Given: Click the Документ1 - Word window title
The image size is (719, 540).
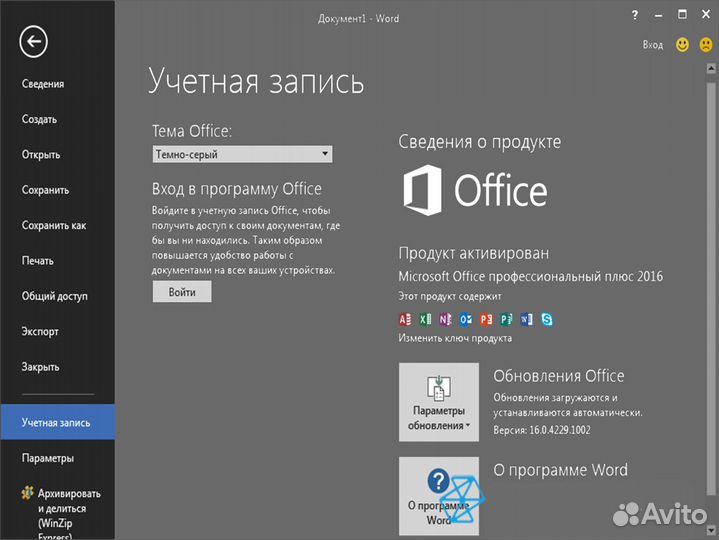Looking at the screenshot, I should click(x=359, y=19).
